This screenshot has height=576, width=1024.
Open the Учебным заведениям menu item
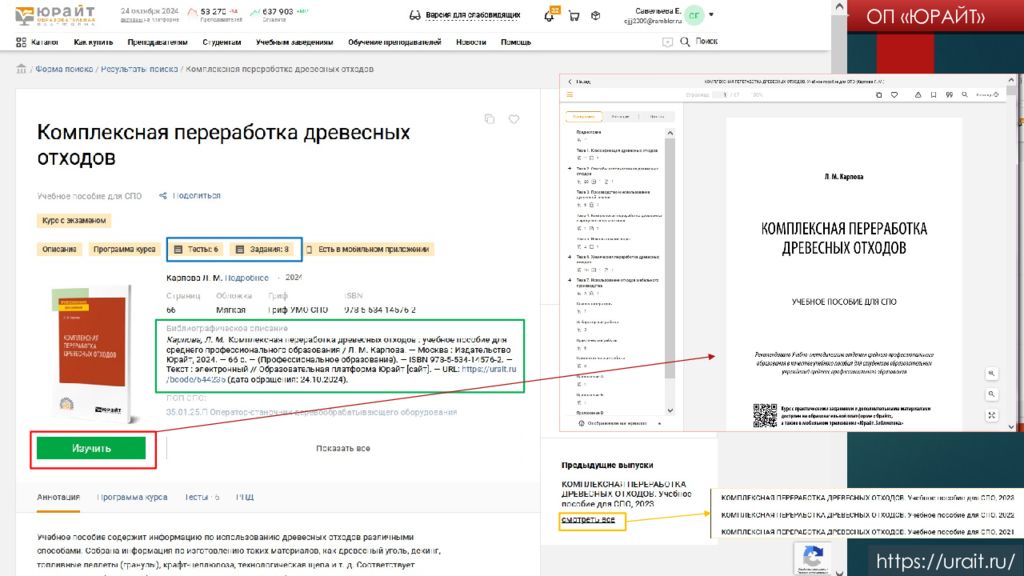pyautogui.click(x=295, y=42)
